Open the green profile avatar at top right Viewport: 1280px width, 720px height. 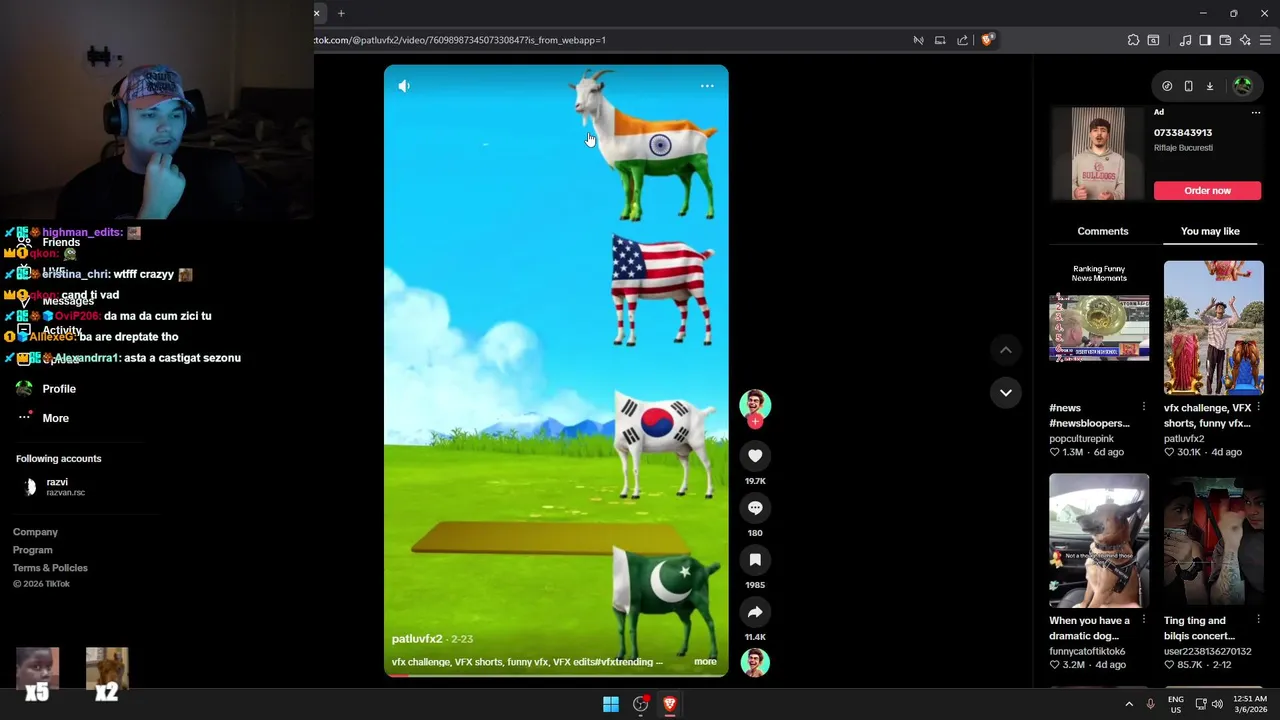click(x=1243, y=86)
